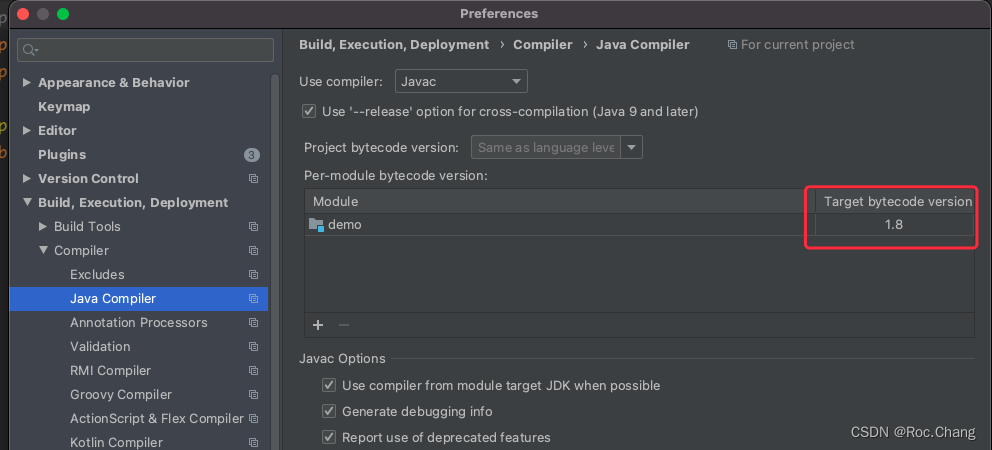Click the demo target bytecode version cell
The width and height of the screenshot is (992, 450).
point(893,225)
